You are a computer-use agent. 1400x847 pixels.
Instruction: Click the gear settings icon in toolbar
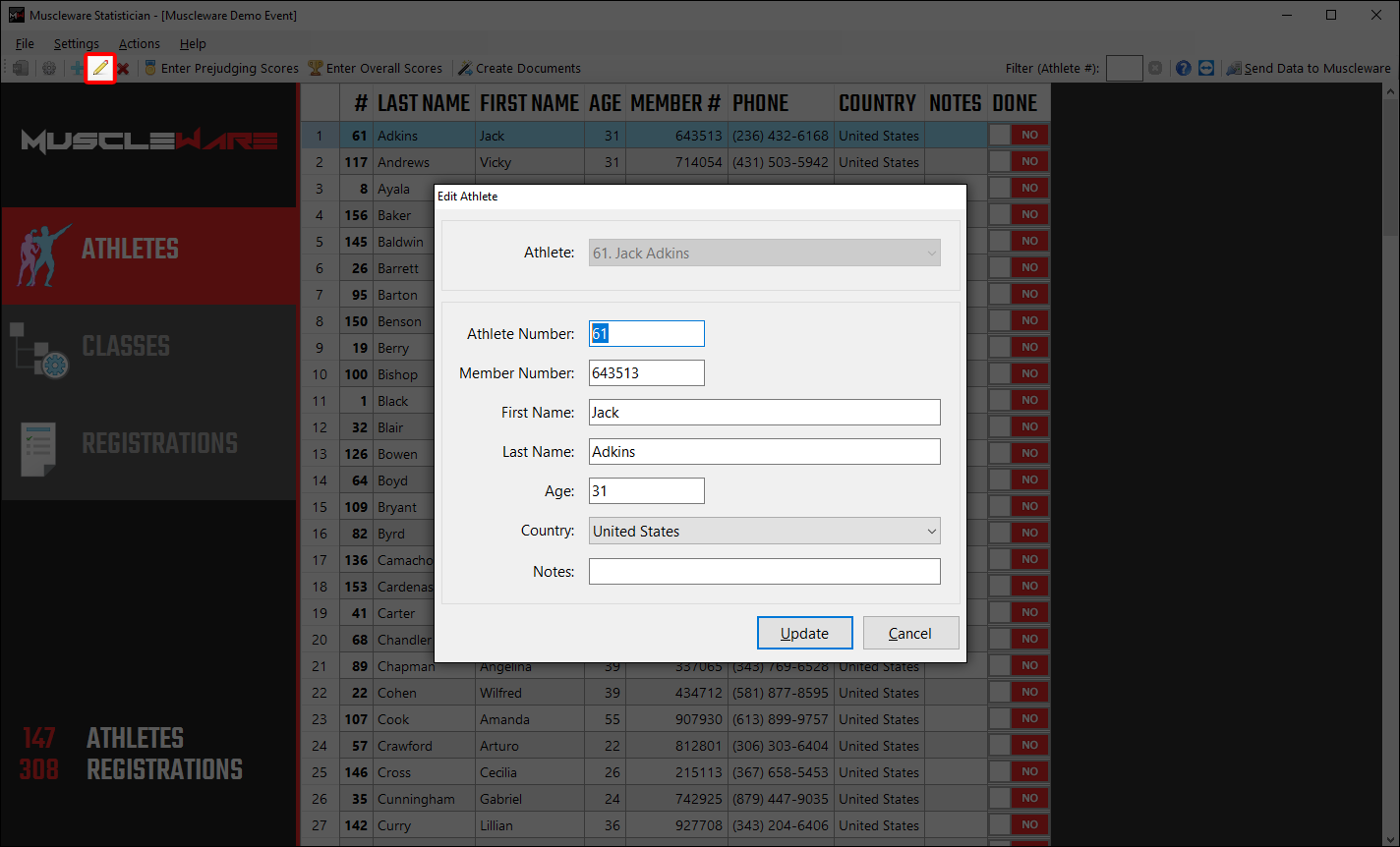[48, 68]
